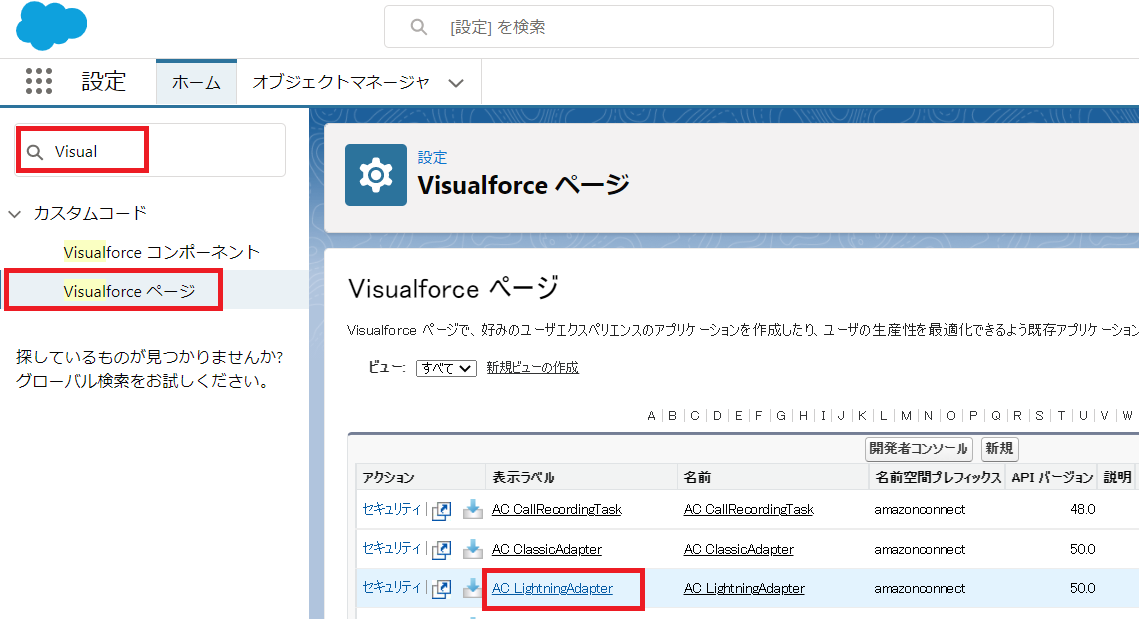Image resolution: width=1139 pixels, height=619 pixels.
Task: Filter list by letter D
Action: [x=717, y=416]
